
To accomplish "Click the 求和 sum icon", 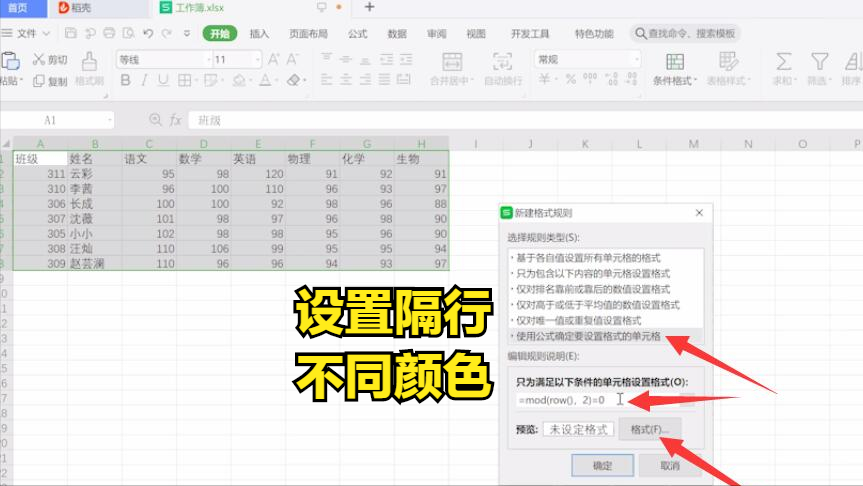I will click(x=784, y=69).
